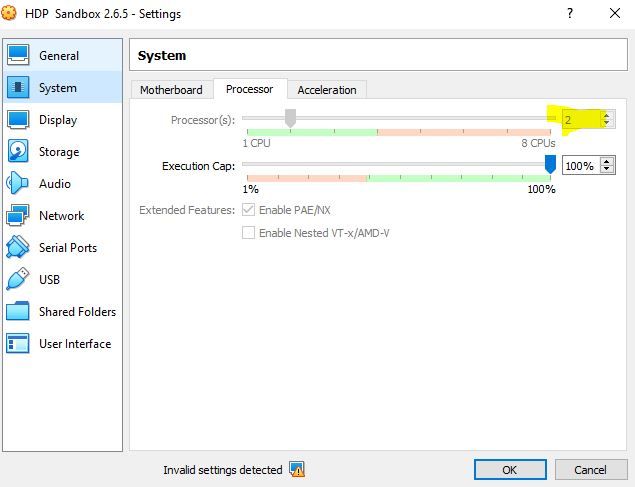Select the Shared Folders icon
This screenshot has height=487, width=635.
(x=18, y=312)
